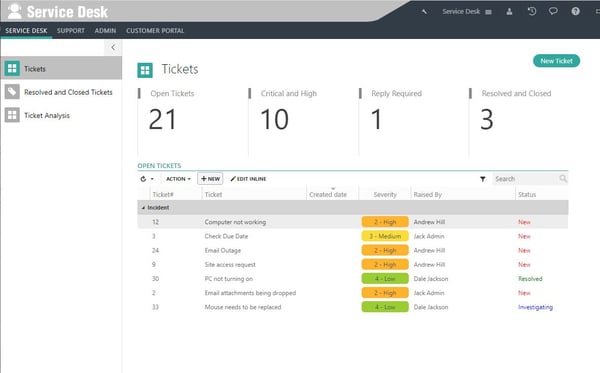Click the filter funnel icon
The width and height of the screenshot is (600, 373).
click(x=483, y=179)
